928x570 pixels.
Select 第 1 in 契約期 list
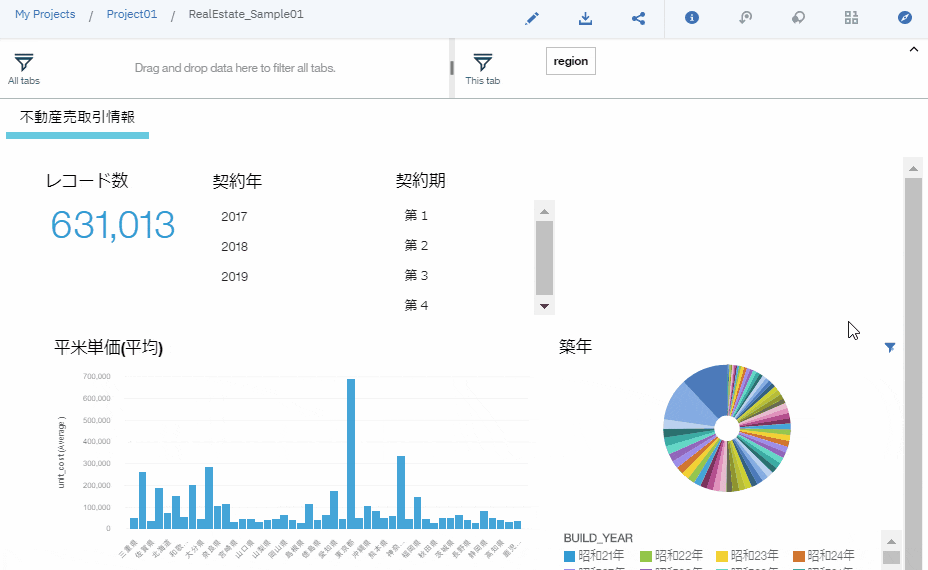416,215
